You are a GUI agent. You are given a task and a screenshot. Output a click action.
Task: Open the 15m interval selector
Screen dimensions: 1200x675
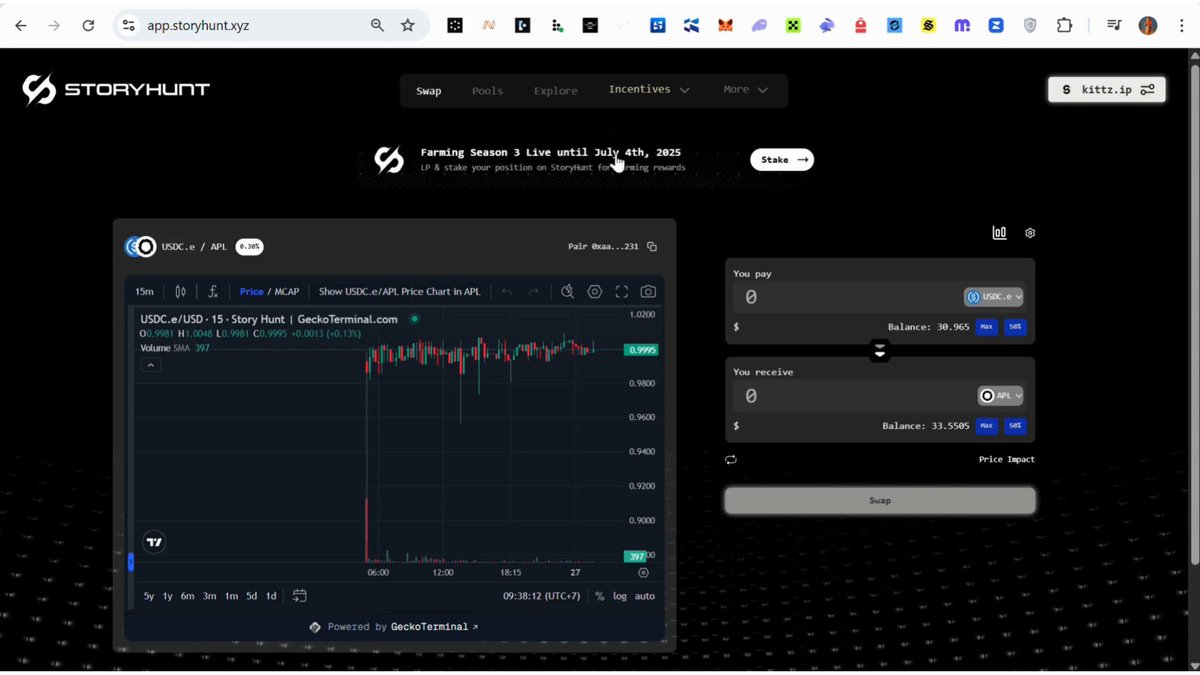click(144, 292)
